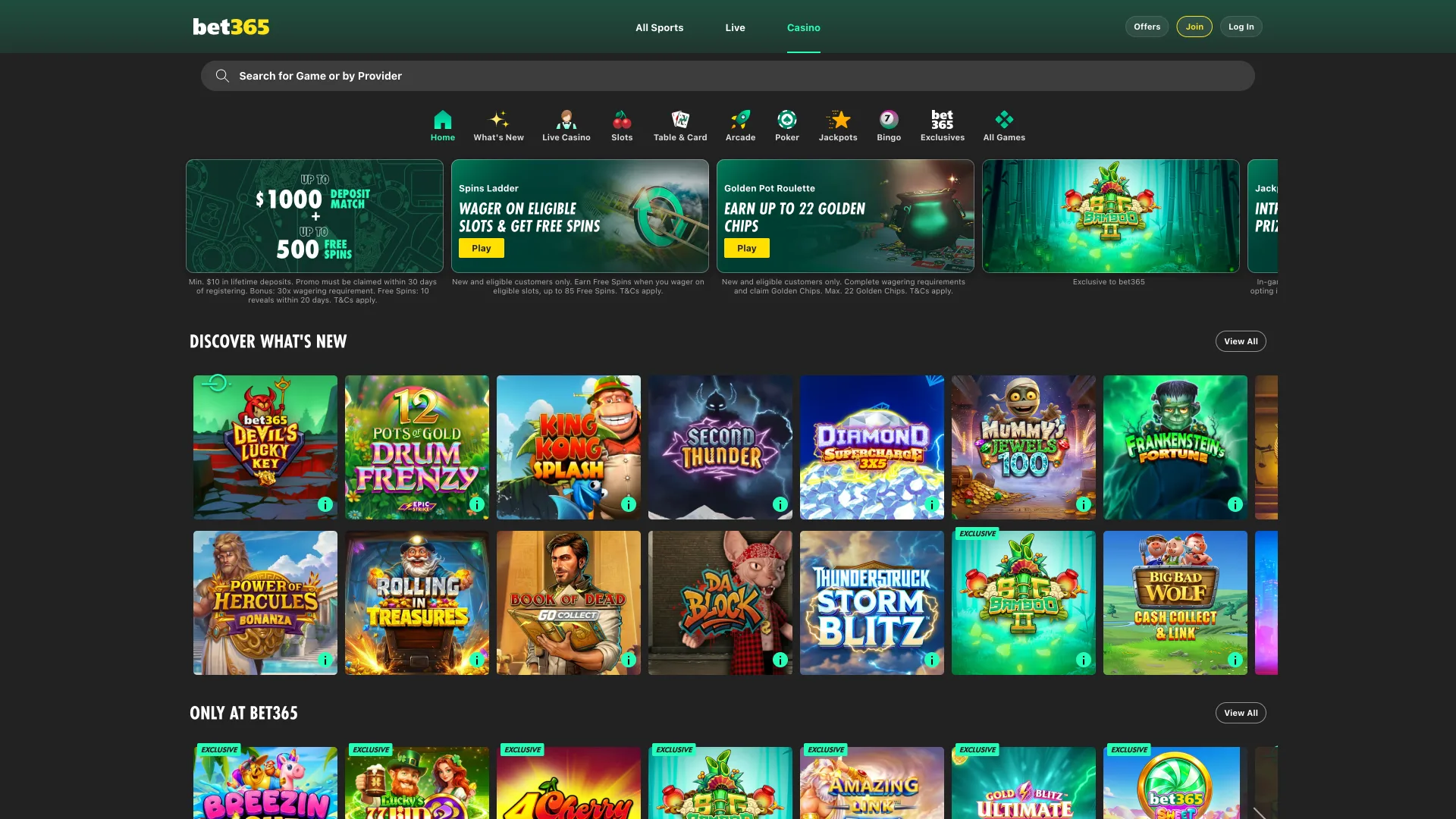Click the bet365 logo

point(231,27)
